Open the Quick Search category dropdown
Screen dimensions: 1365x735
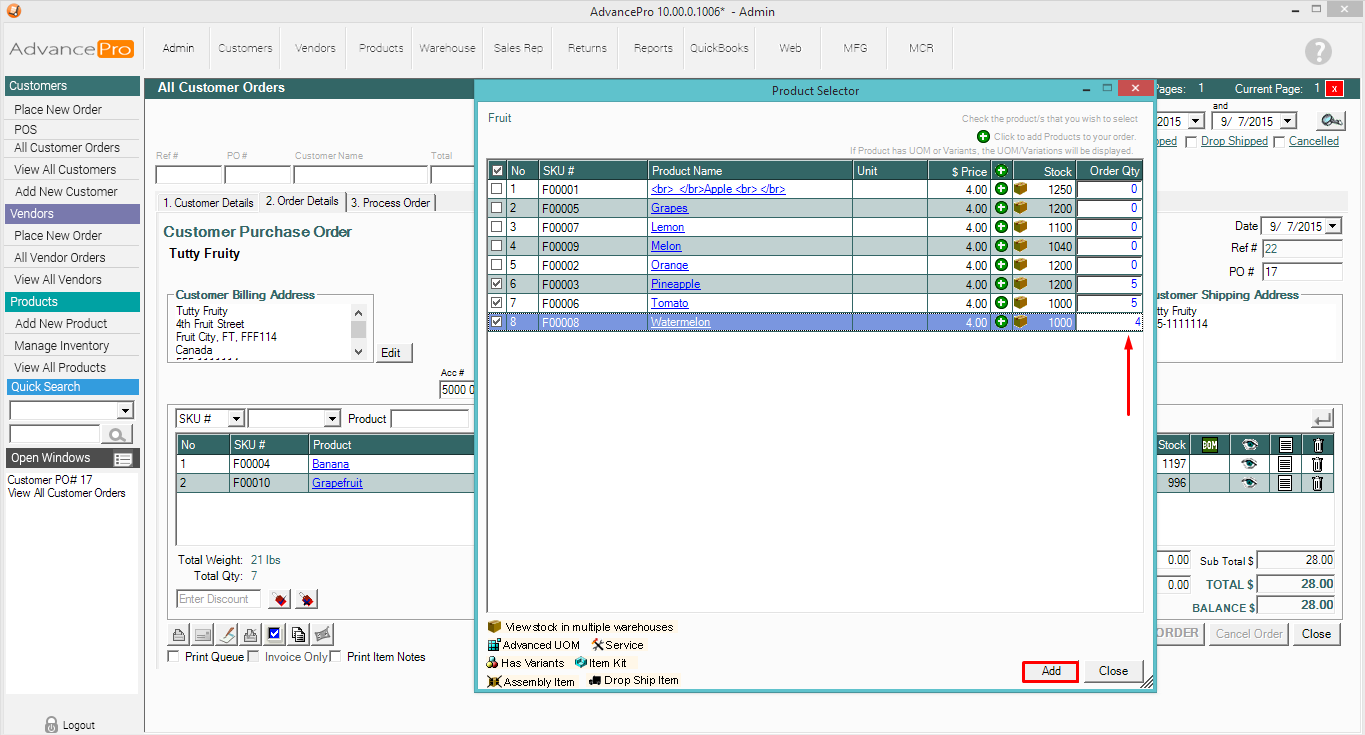click(125, 410)
